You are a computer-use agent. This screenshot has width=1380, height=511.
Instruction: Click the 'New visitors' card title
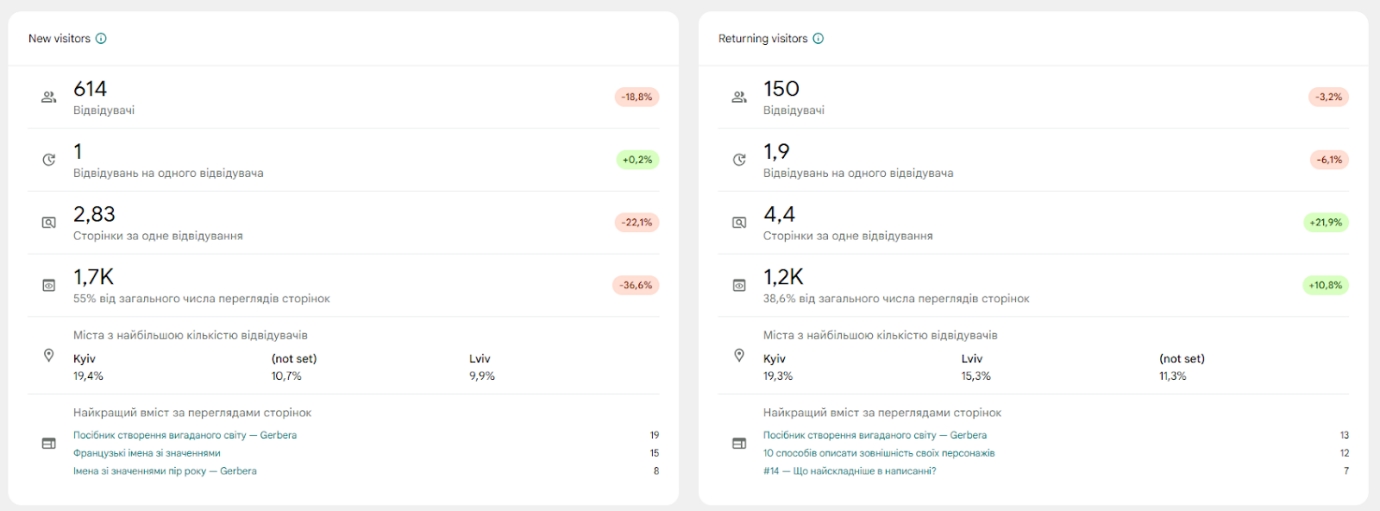59,39
